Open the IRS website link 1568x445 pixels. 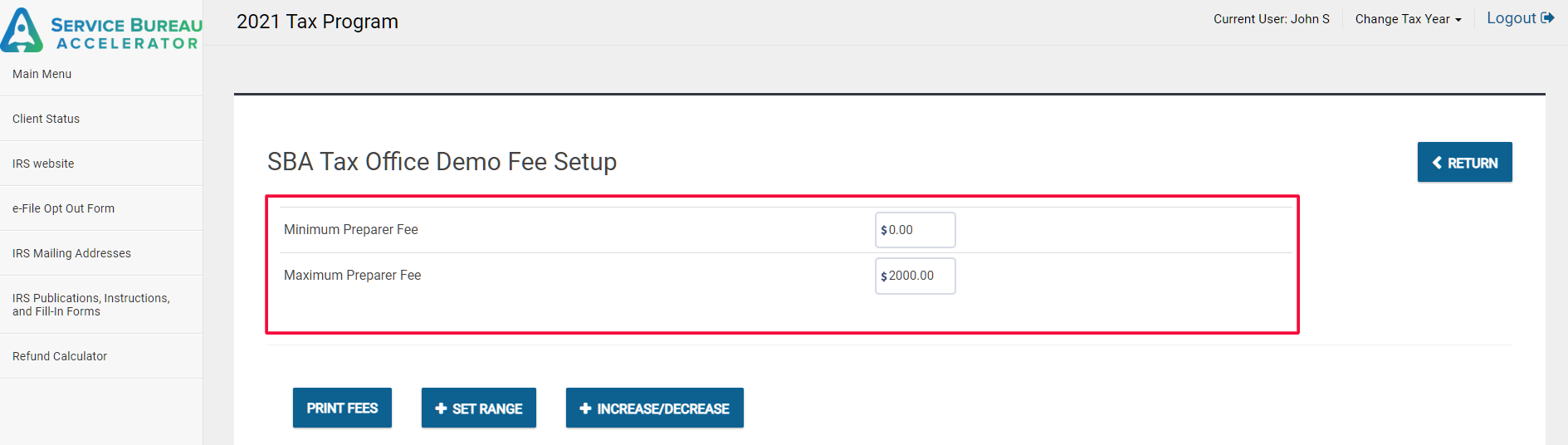click(43, 164)
